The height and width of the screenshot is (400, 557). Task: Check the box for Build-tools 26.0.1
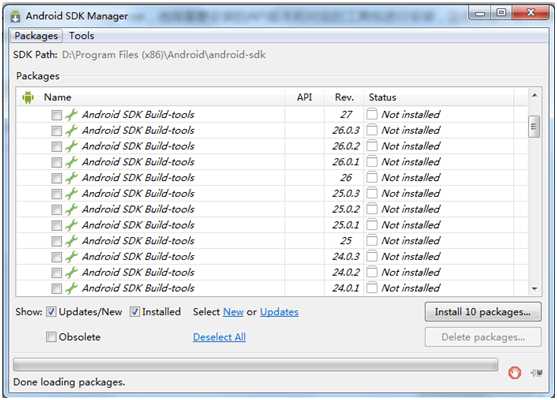coord(56,162)
